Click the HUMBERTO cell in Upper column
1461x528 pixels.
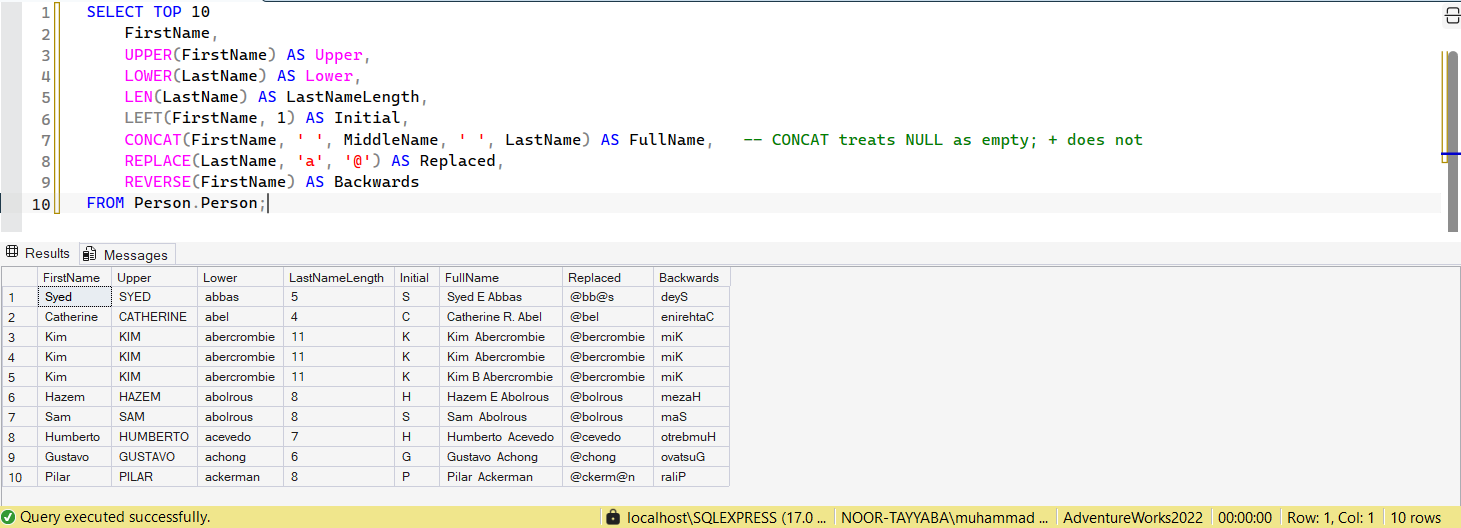(154, 437)
